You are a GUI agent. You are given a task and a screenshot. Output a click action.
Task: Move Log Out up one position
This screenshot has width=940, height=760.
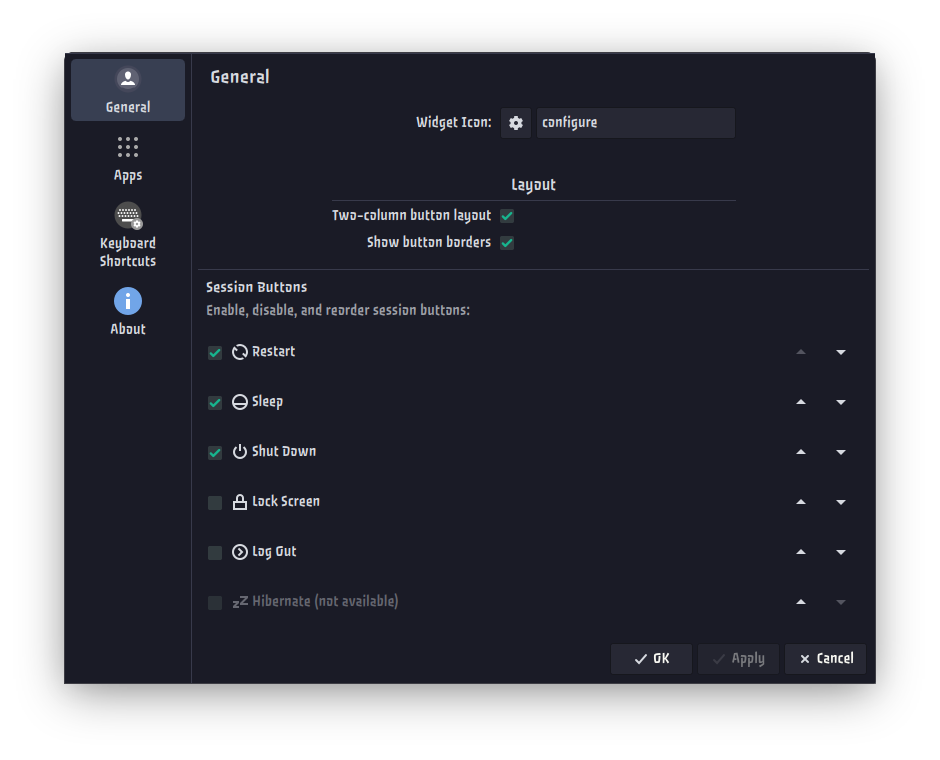[x=801, y=552]
